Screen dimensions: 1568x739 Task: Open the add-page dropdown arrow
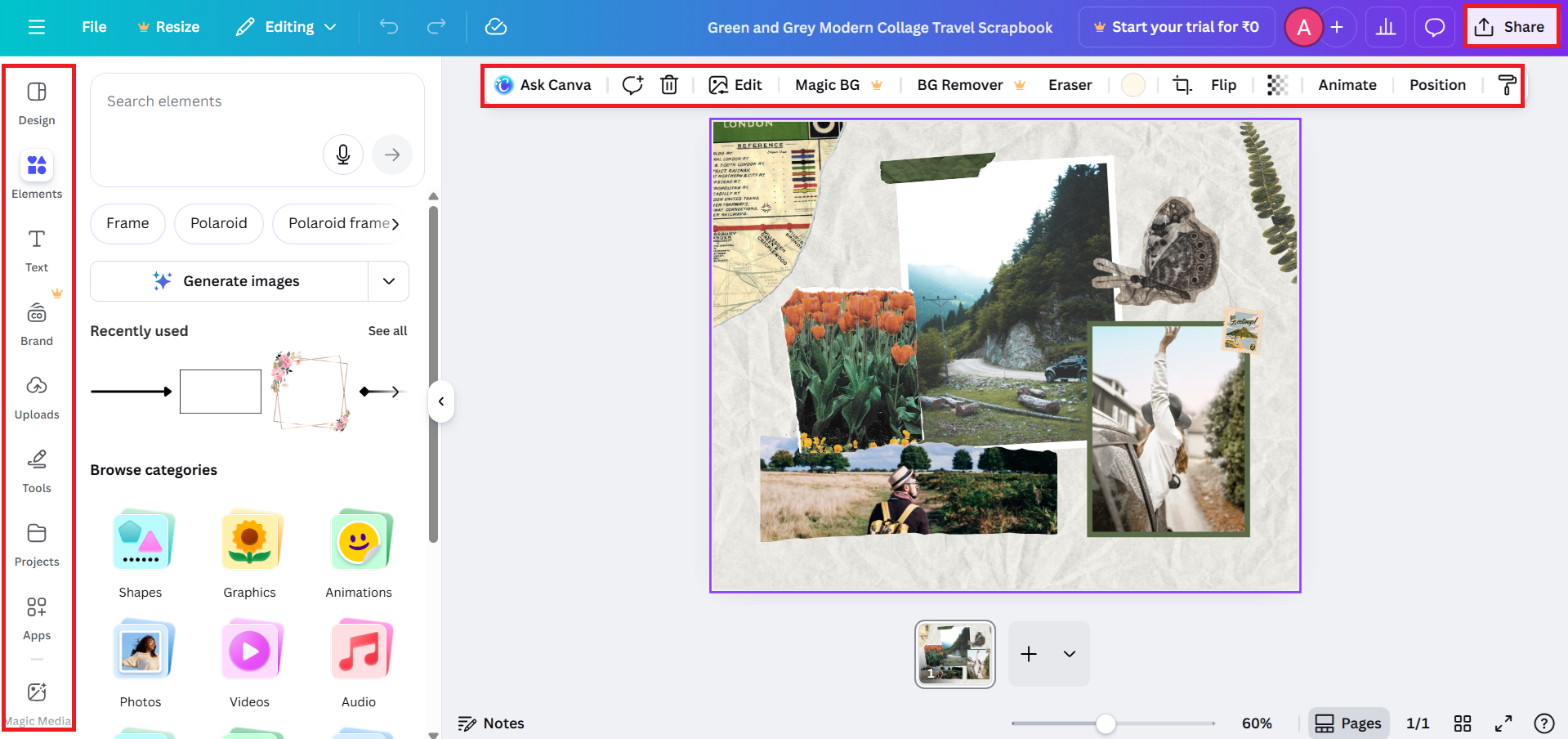point(1070,653)
